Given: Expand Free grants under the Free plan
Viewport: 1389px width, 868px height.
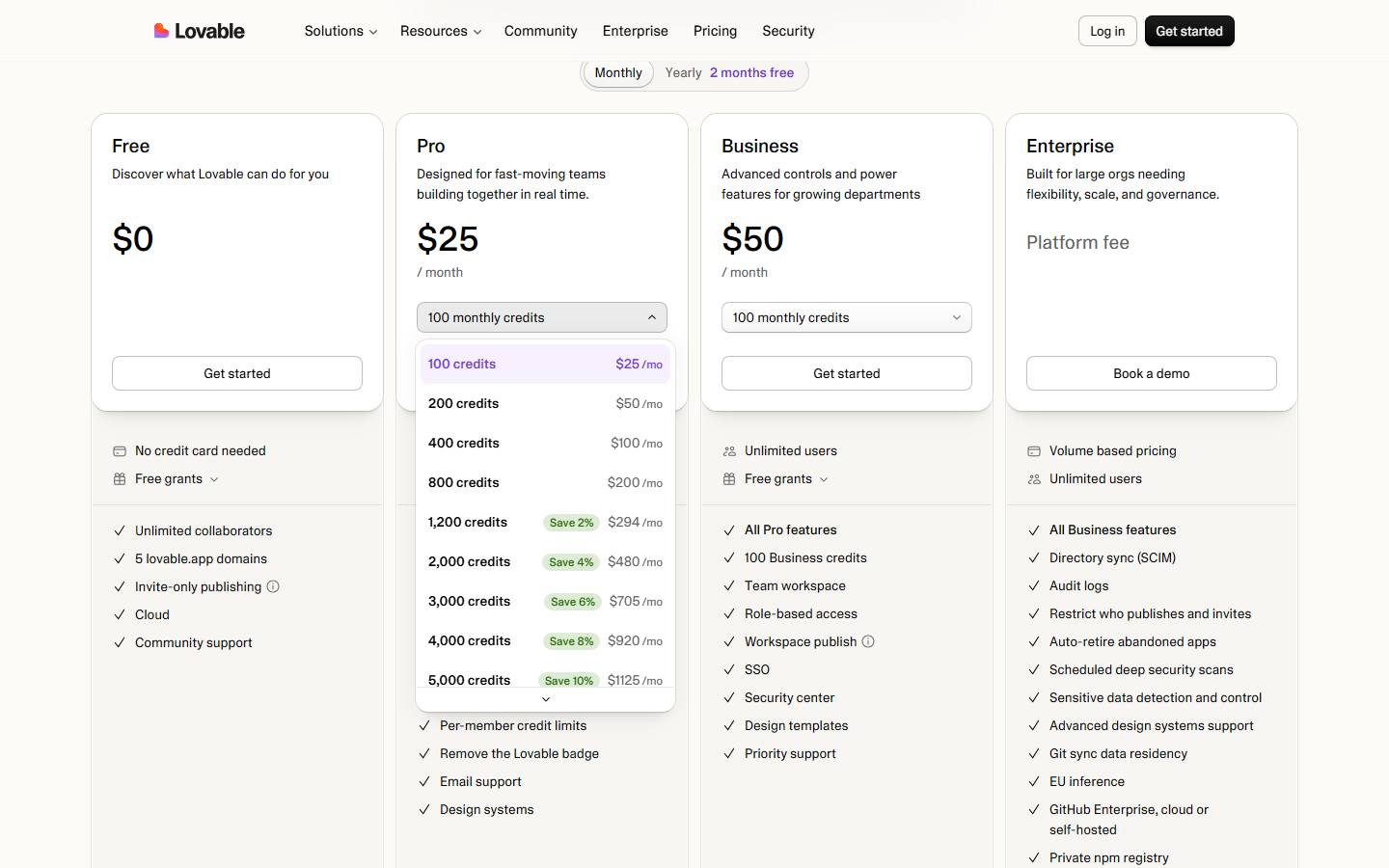Looking at the screenshot, I should click(178, 478).
